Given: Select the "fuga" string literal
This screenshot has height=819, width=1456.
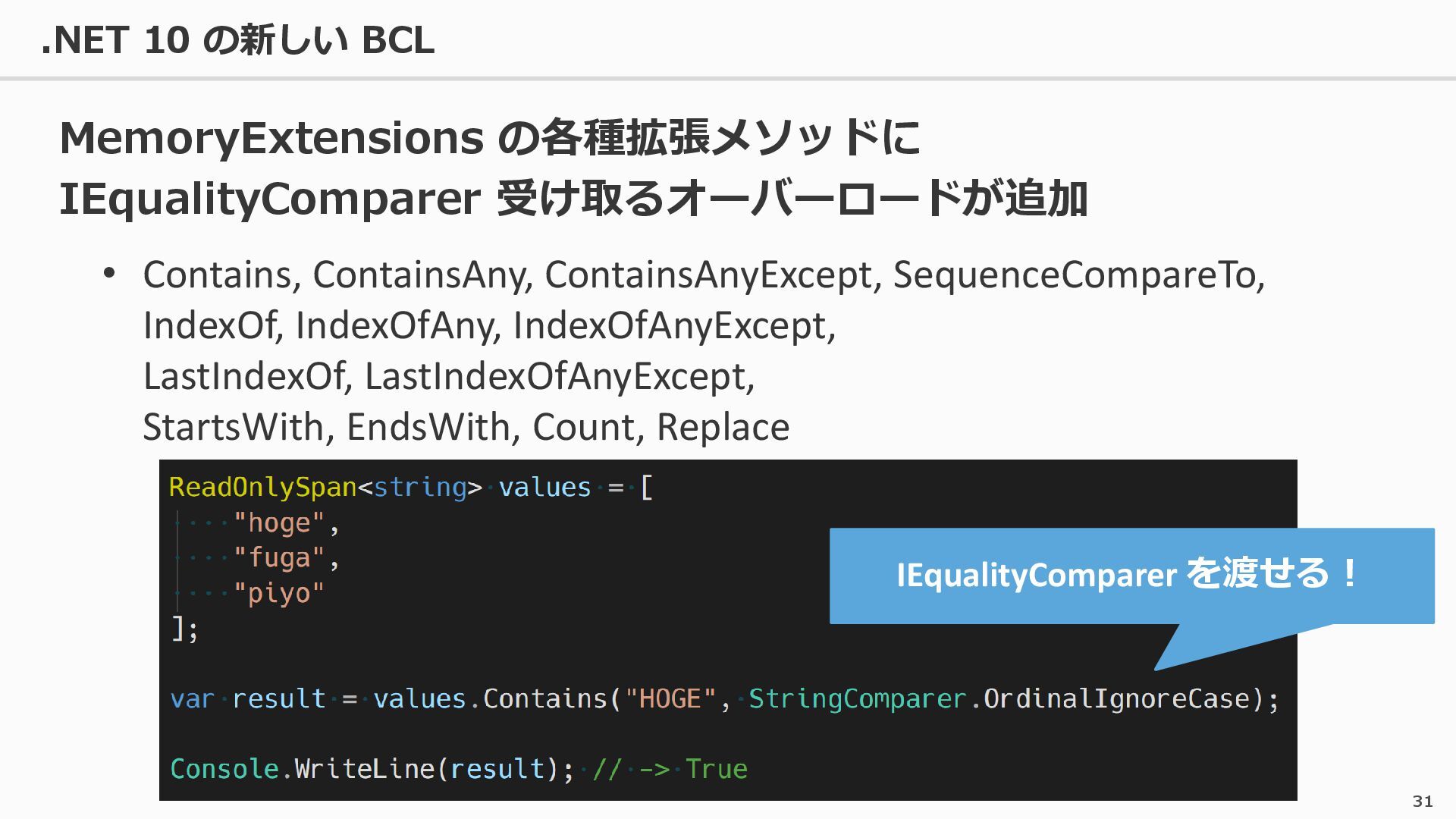Looking at the screenshot, I should pos(278,558).
